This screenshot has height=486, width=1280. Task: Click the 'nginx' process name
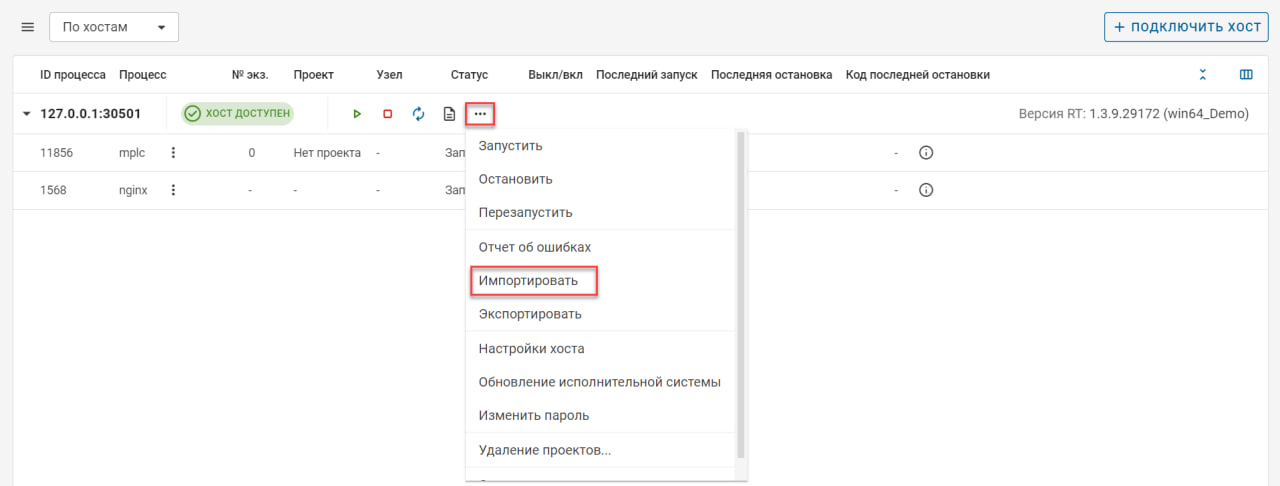coord(133,190)
